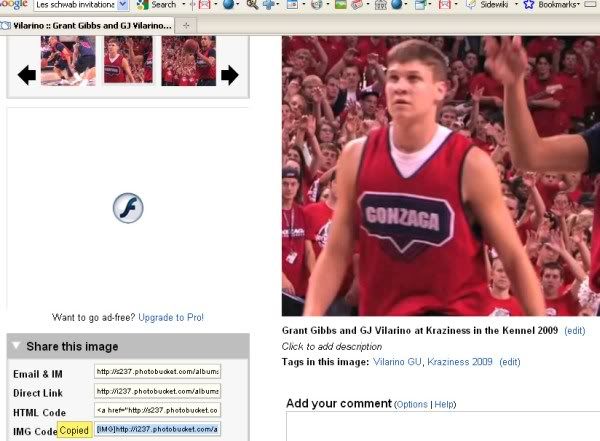Click the Bookmarks star icon
This screenshot has width=600, height=441.
pyautogui.click(x=528, y=5)
